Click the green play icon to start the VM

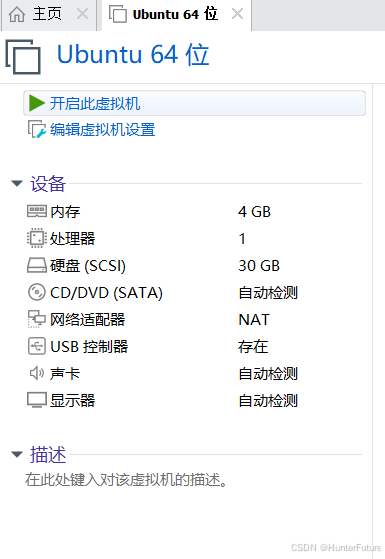[x=36, y=103]
